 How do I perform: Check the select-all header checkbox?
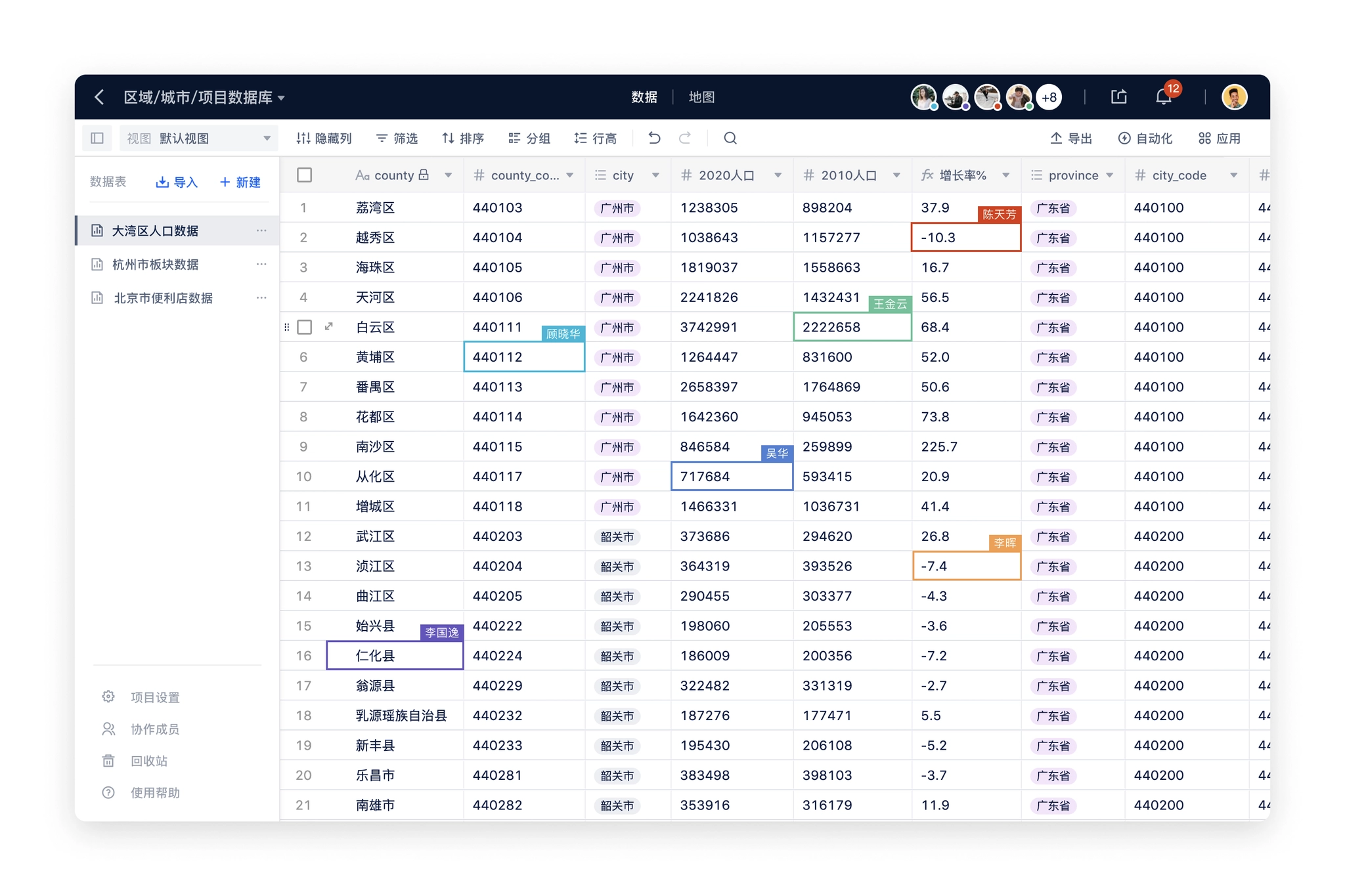tap(304, 175)
